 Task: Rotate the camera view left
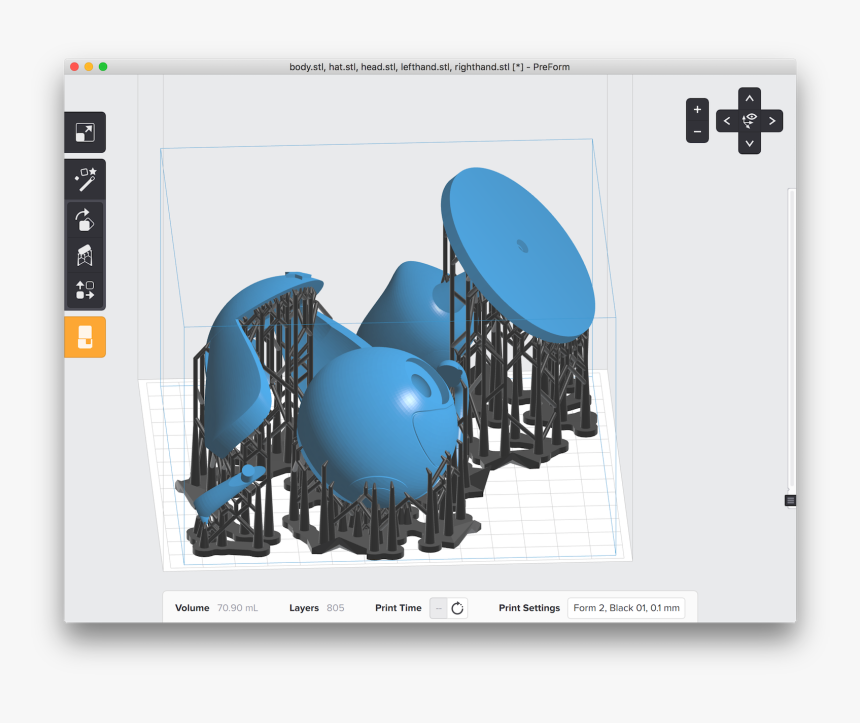pyautogui.click(x=726, y=120)
